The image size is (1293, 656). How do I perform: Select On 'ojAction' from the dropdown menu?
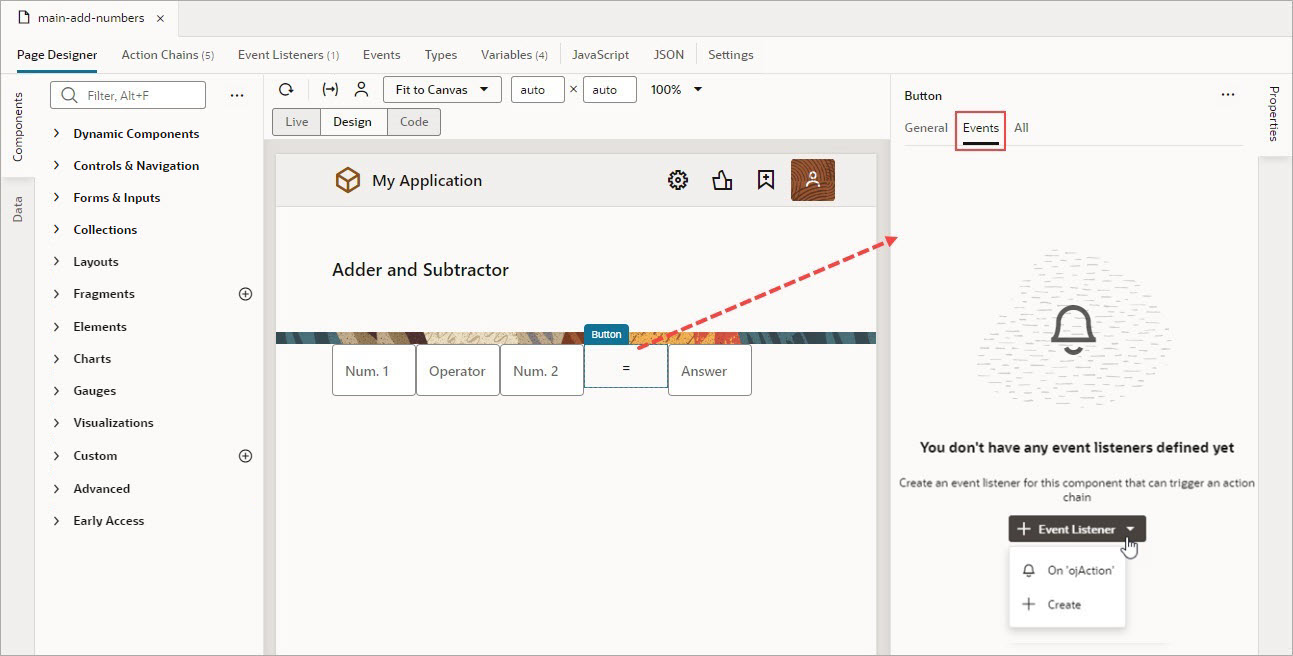click(1080, 570)
